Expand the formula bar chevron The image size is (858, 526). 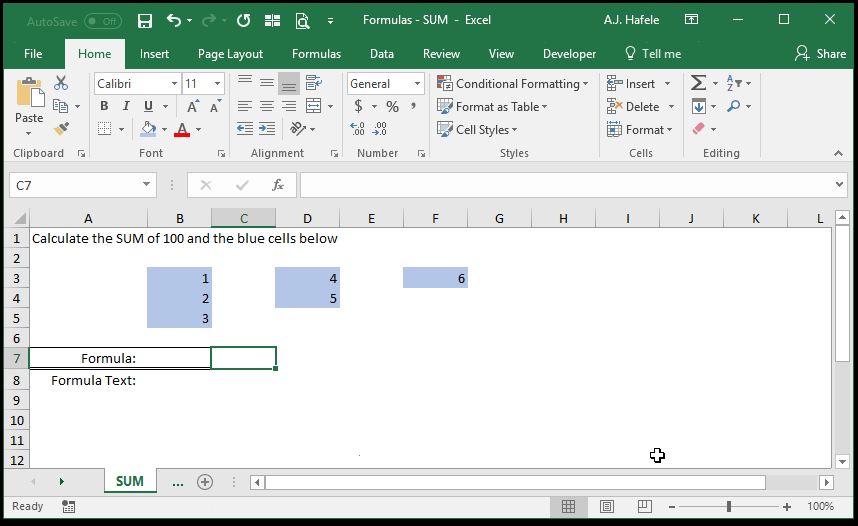coord(839,184)
